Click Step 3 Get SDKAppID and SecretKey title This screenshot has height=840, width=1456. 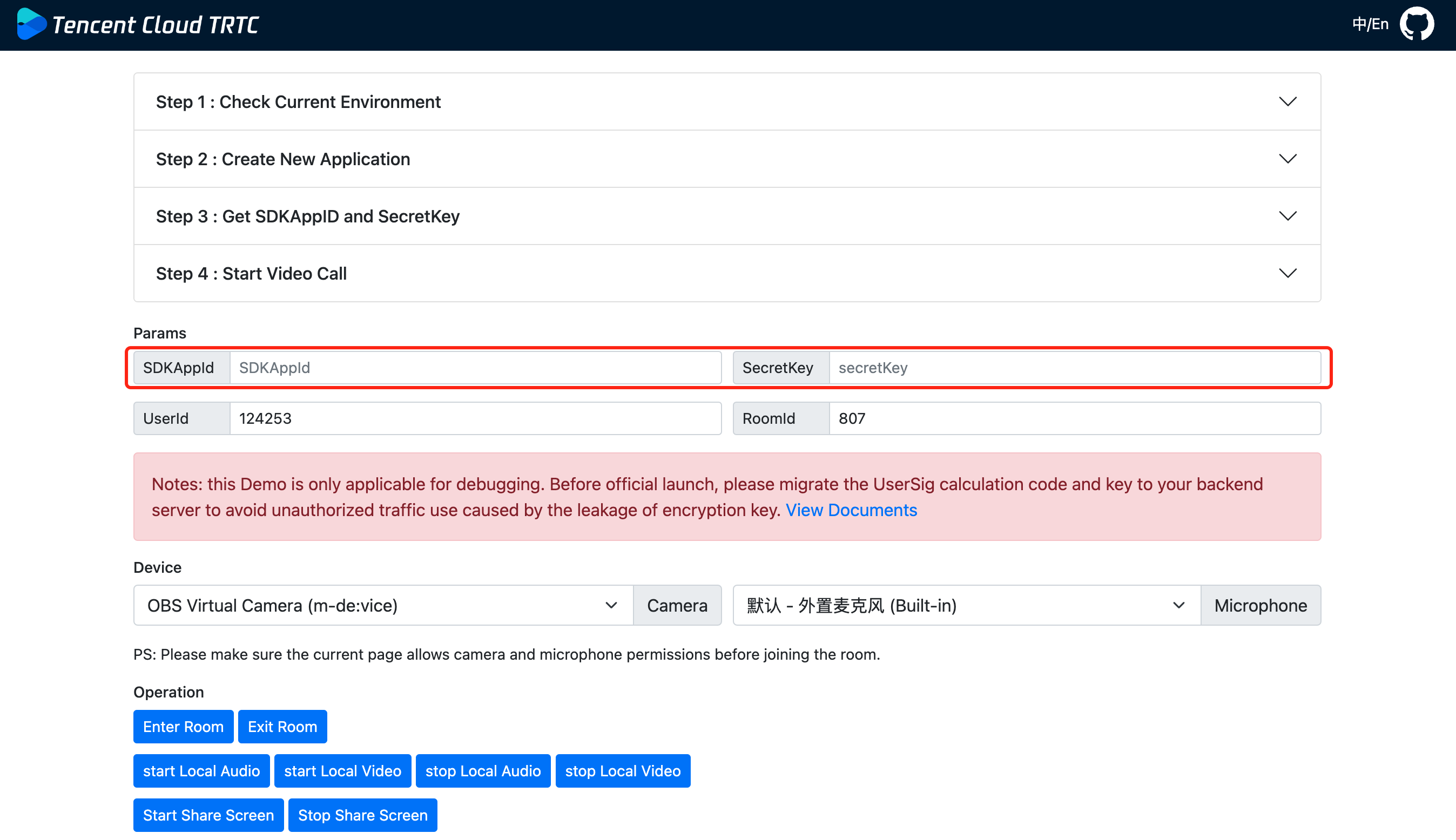point(308,216)
